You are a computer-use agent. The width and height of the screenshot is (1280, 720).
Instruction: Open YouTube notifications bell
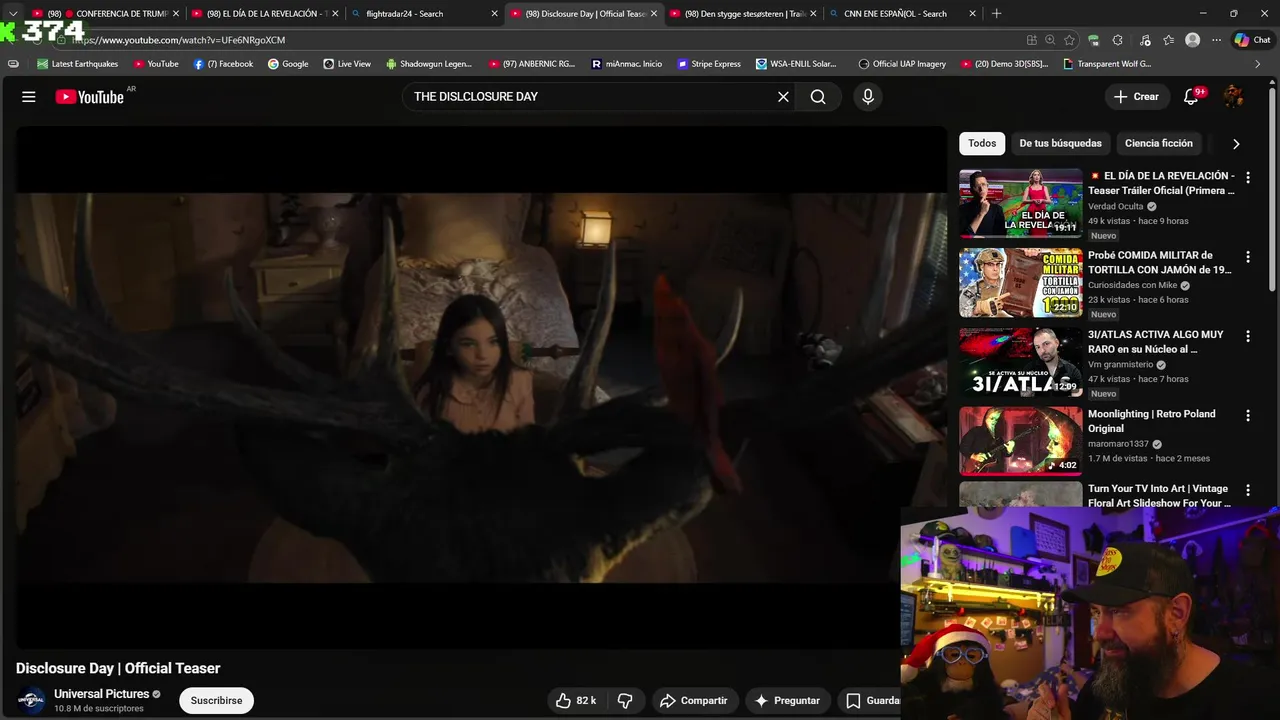pyautogui.click(x=1191, y=97)
